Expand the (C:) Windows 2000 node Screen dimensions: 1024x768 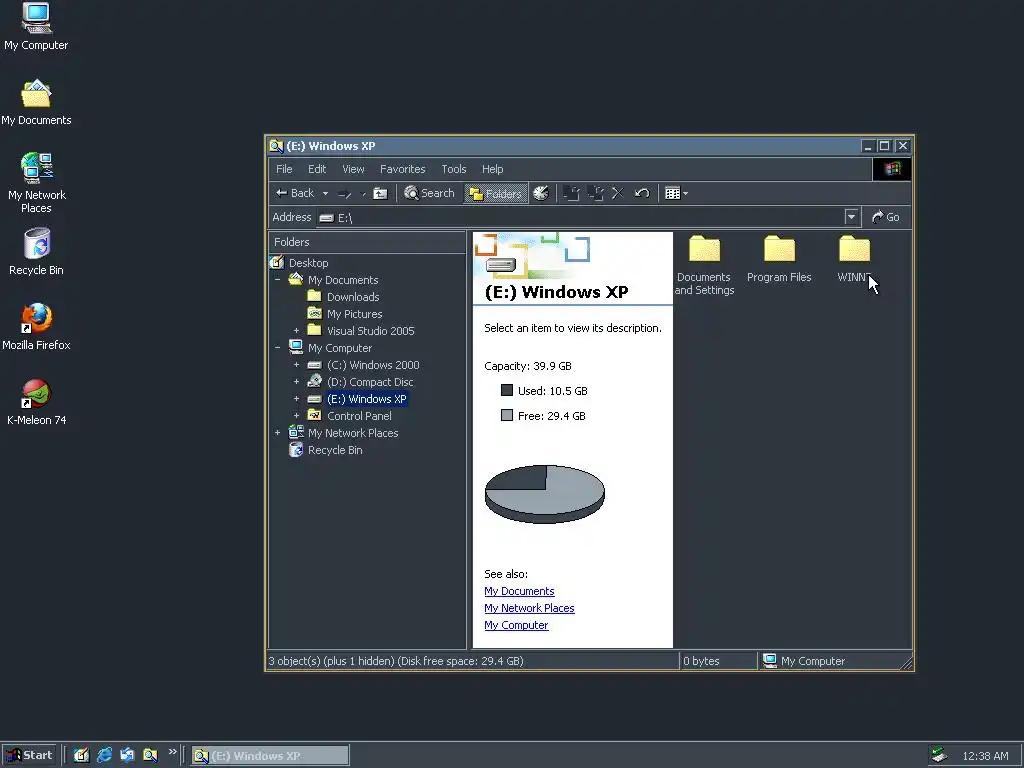[x=296, y=364]
